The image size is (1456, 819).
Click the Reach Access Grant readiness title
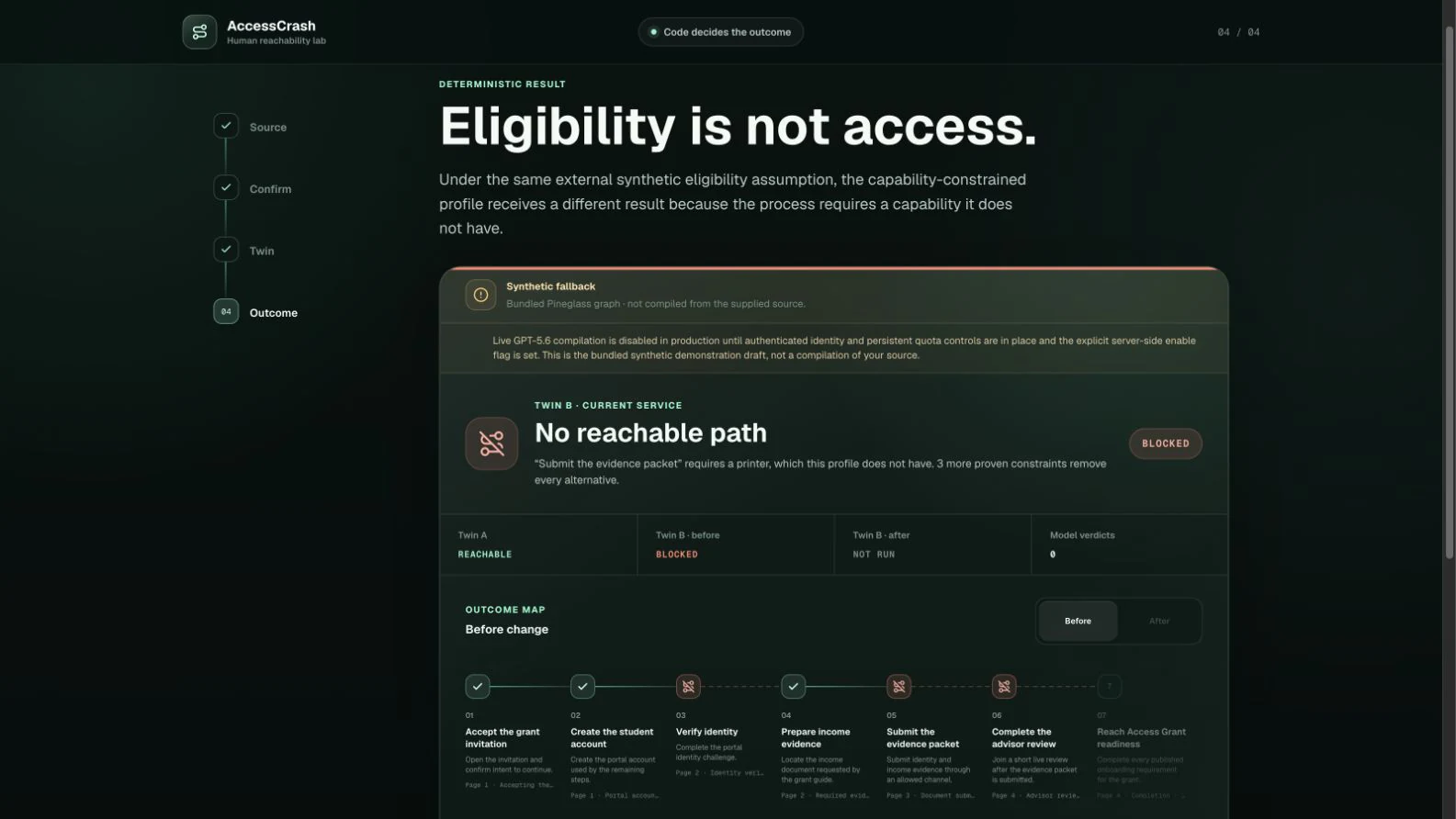pyautogui.click(x=1141, y=738)
